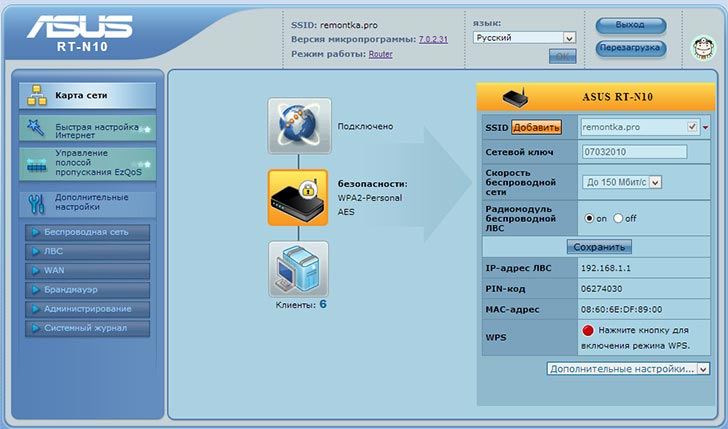The height and width of the screenshot is (429, 728).
Task: Open the language dropdown Русский
Action: click(x=524, y=38)
